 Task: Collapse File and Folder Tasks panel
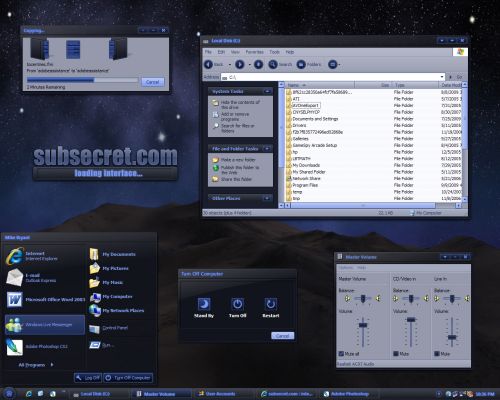point(267,148)
